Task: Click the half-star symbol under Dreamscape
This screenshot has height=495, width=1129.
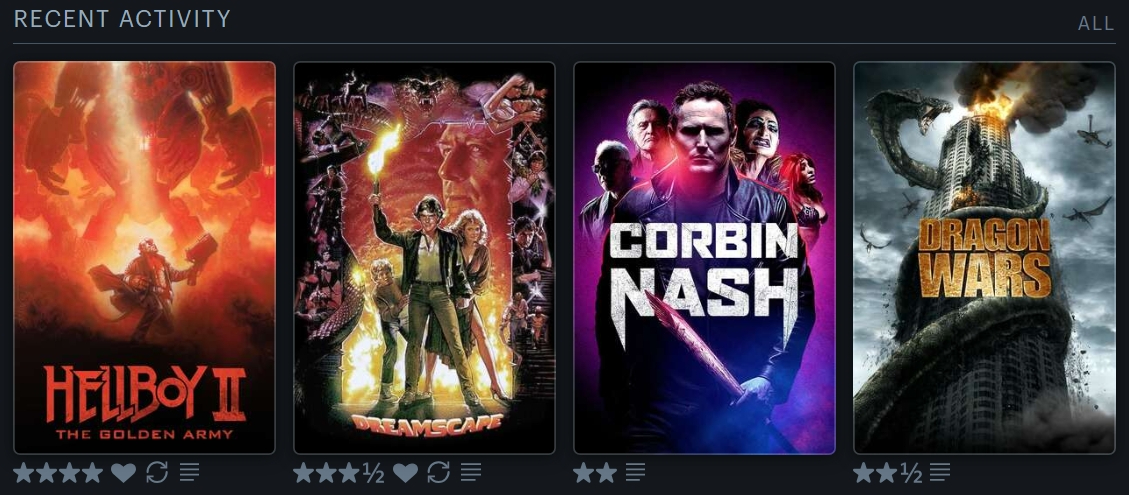Action: [373, 473]
